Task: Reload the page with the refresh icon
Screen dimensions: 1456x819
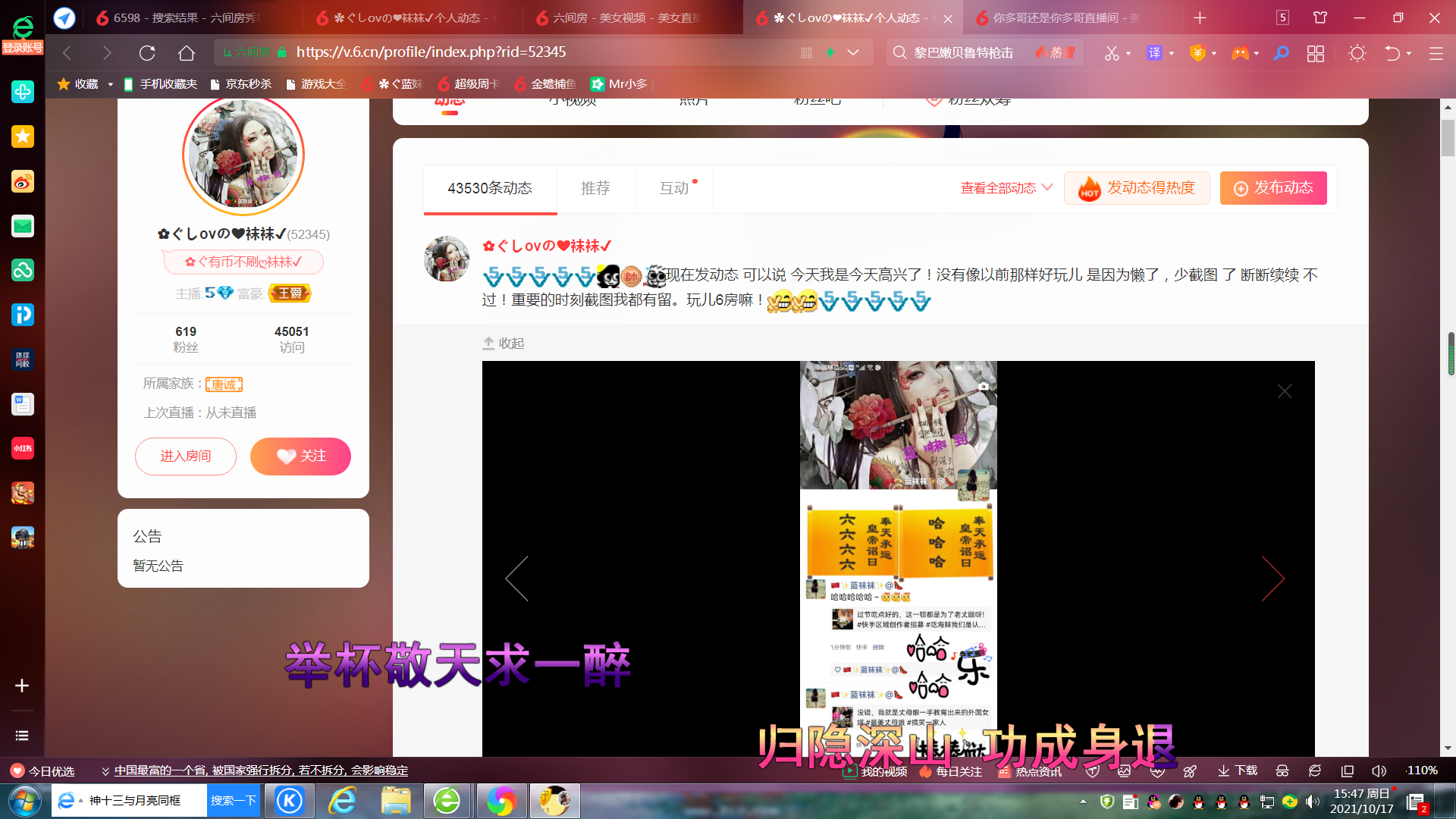Action: click(147, 52)
